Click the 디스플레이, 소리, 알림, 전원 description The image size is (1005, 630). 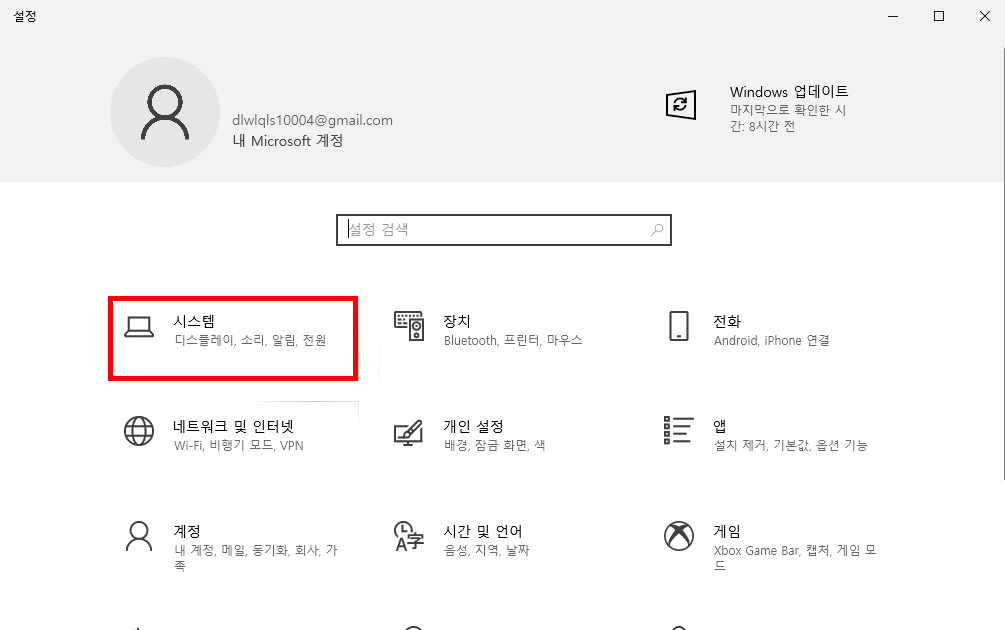coord(251,340)
